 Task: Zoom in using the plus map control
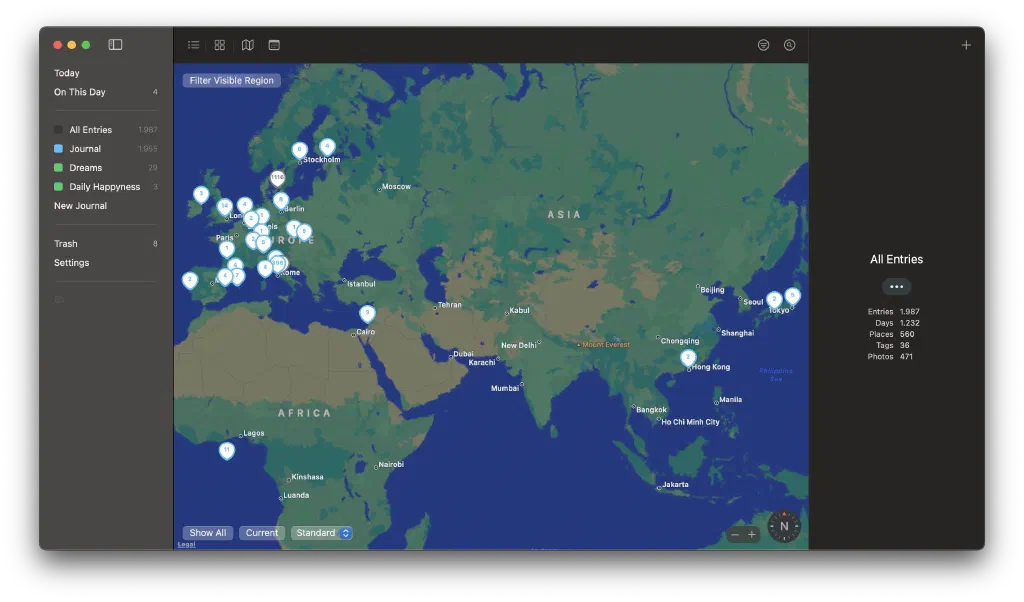coord(749,533)
